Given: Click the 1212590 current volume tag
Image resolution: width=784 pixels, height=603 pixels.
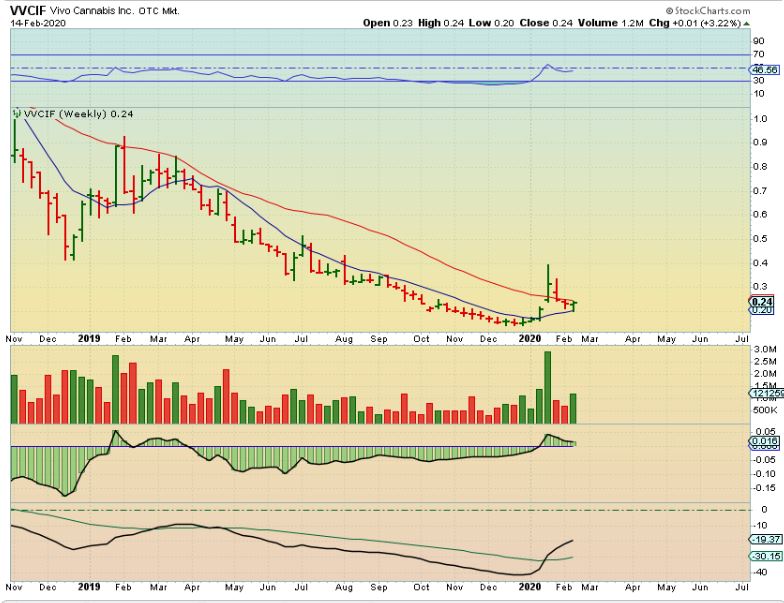Looking at the screenshot, I should pyautogui.click(x=766, y=394).
